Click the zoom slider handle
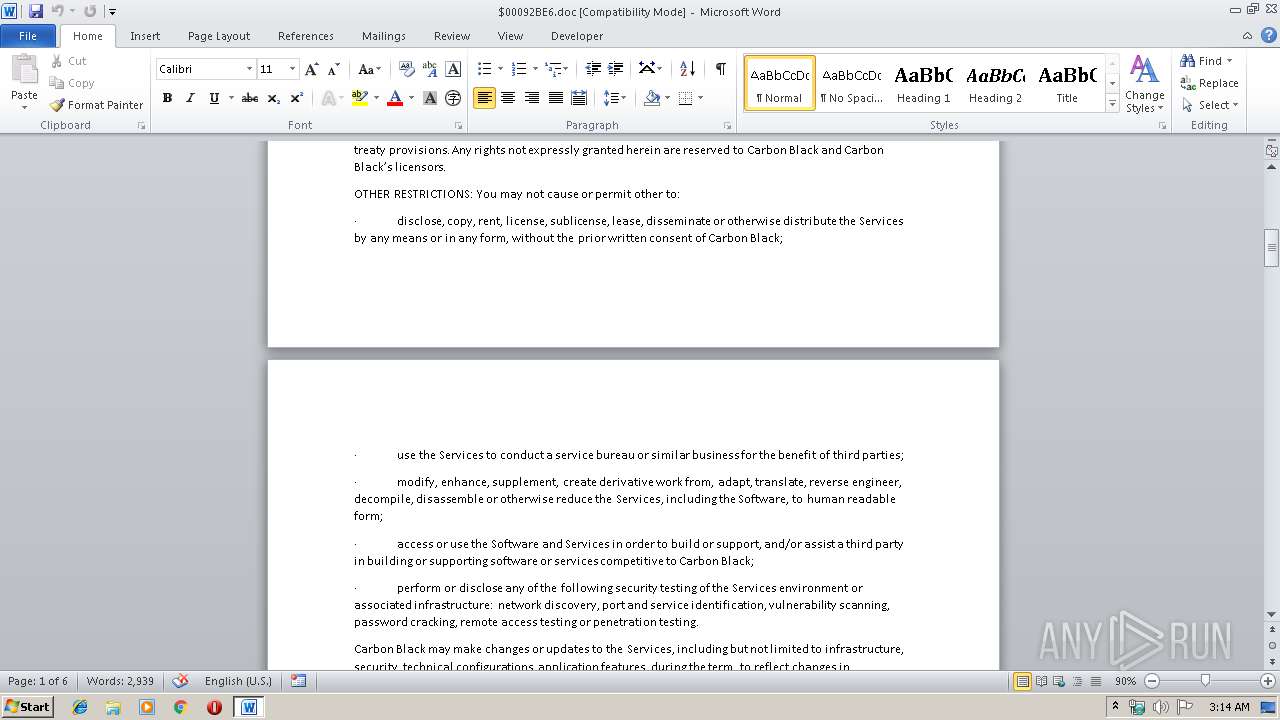 [x=1205, y=681]
